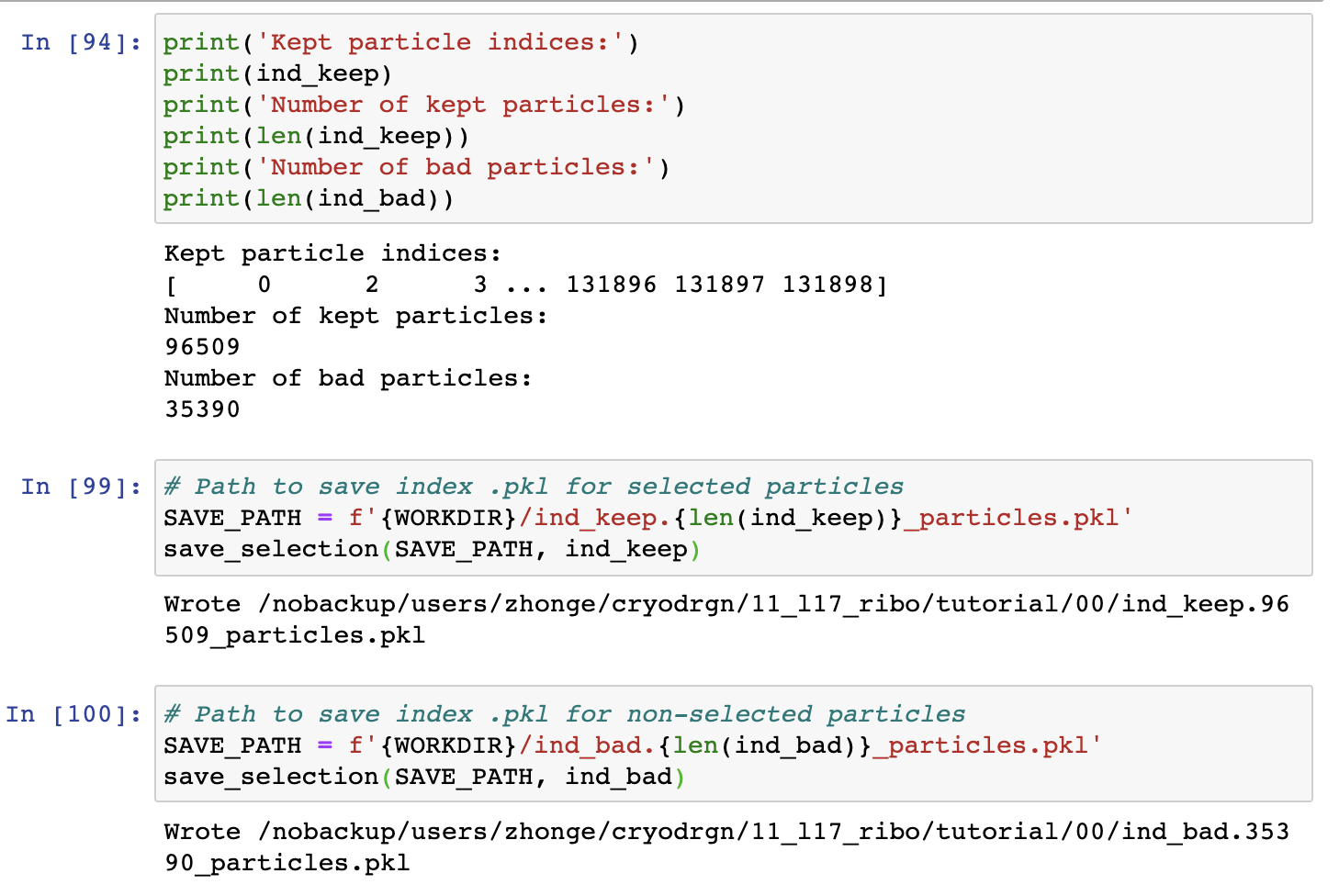Place cursor on print('Kept particle indices:') line
The image size is (1339, 896).
[400, 42]
